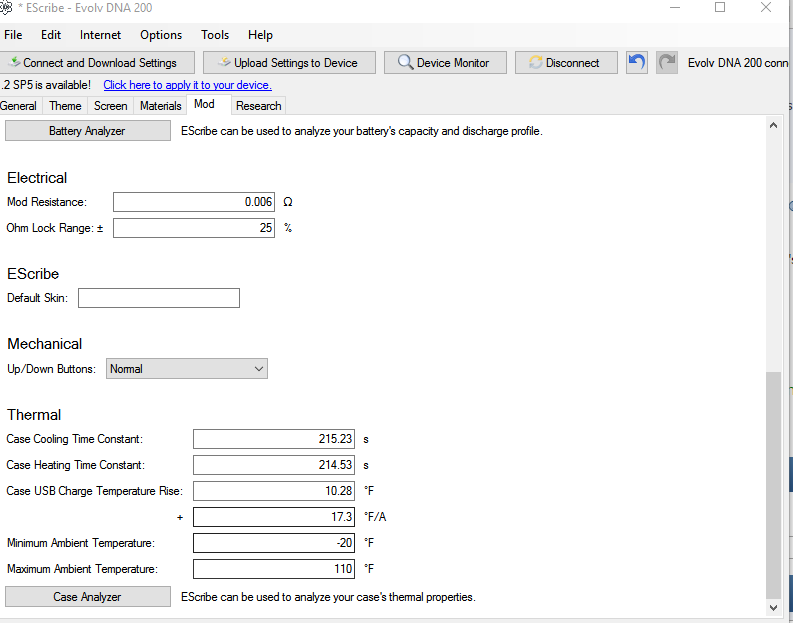Viewport: 793px width, 623px height.
Task: Click Connect and Download Settings button
Action: click(x=98, y=63)
